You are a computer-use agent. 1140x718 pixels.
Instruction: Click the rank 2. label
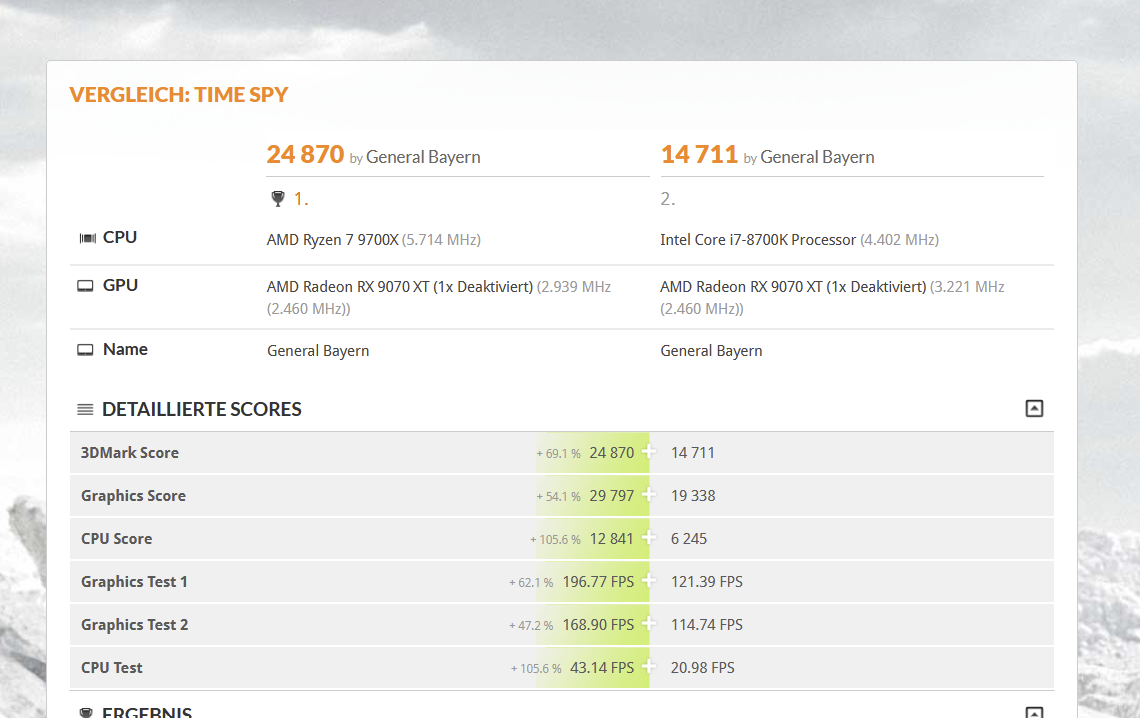point(667,198)
